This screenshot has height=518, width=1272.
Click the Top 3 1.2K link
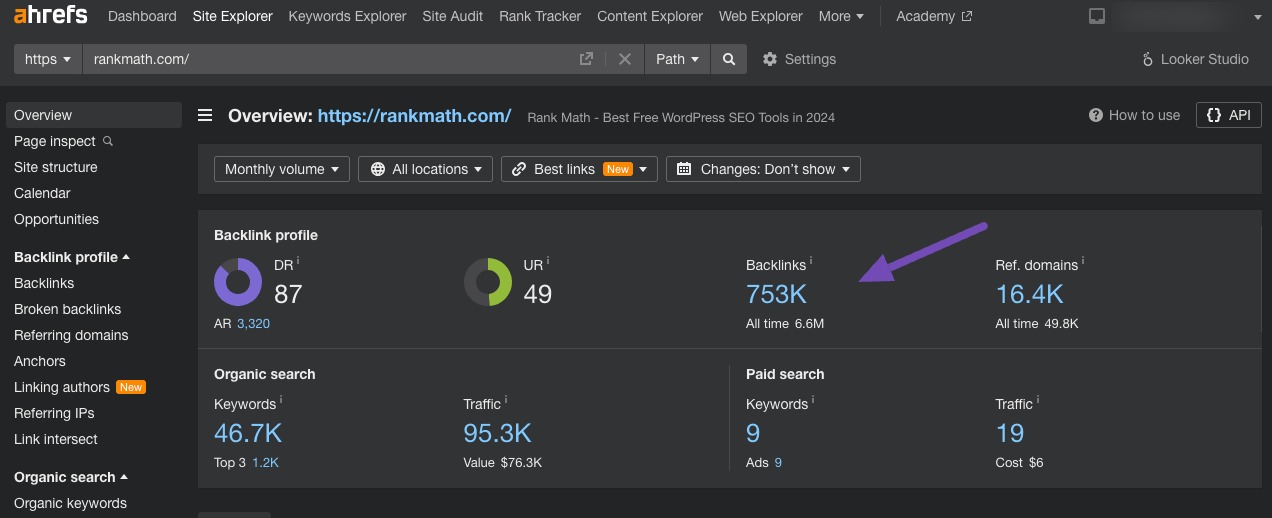pos(265,463)
